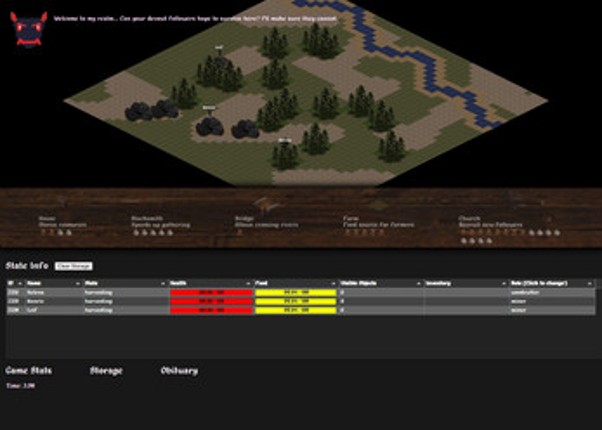602x430 pixels.
Task: Open the Game Stats tab
Action: (28, 371)
